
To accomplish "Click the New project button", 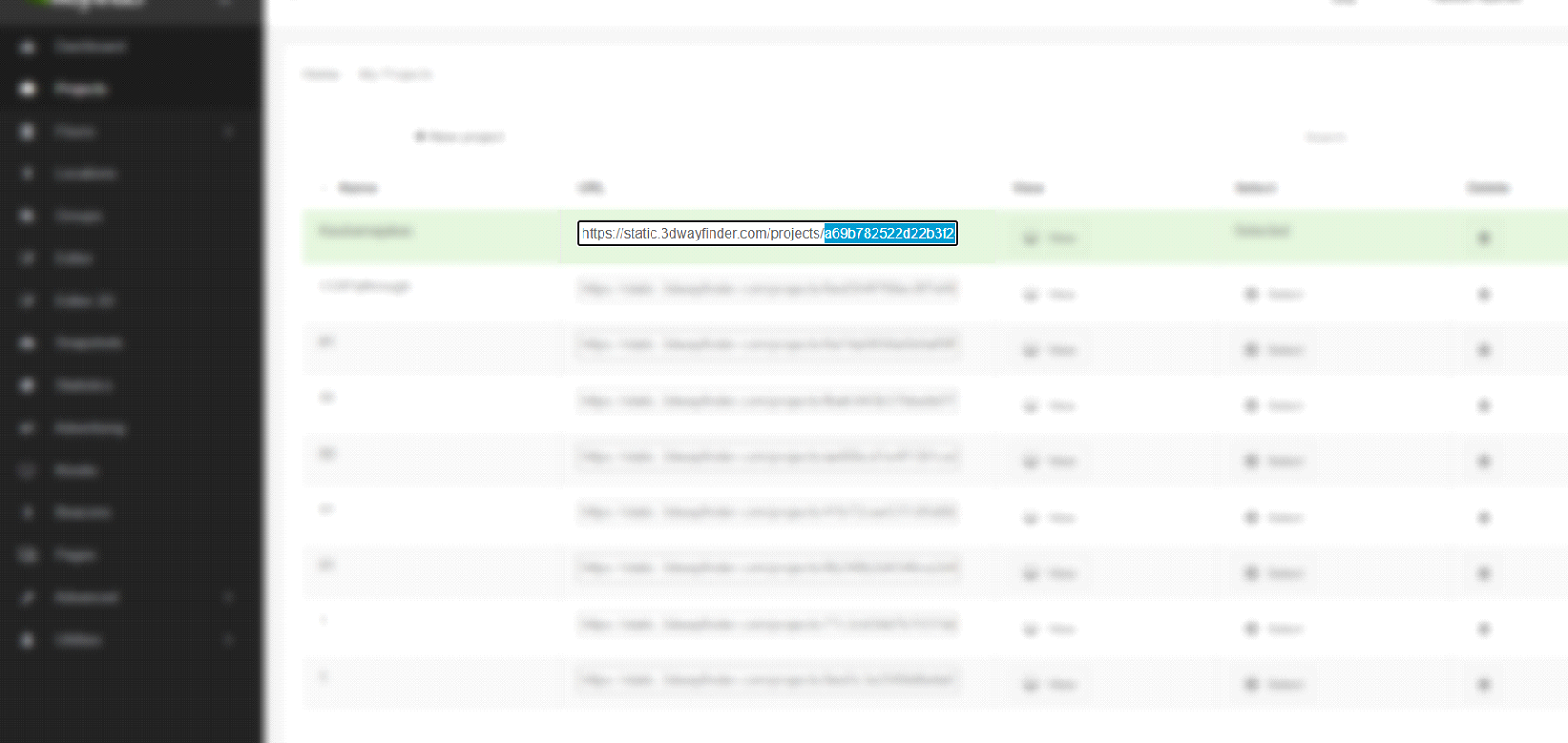I will point(459,137).
